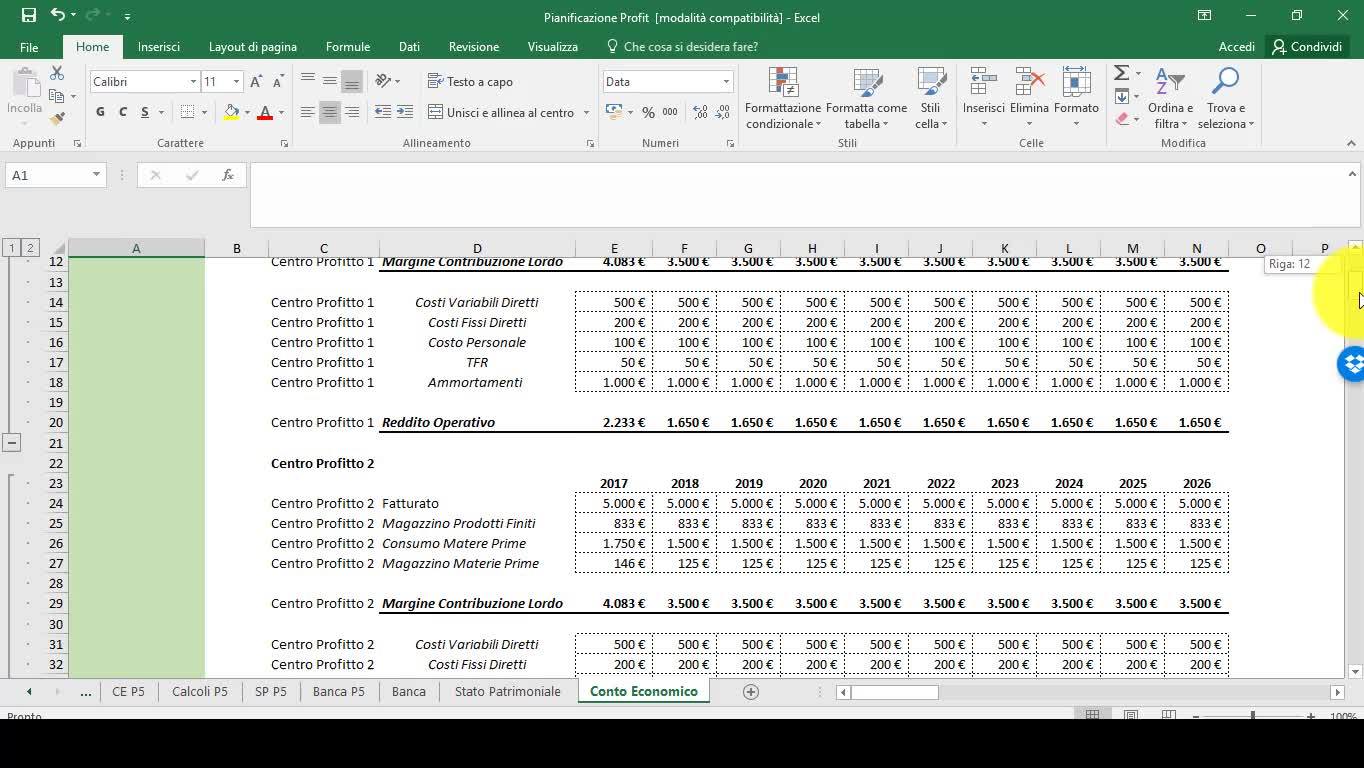
Task: Align text to top
Action: [x=307, y=81]
